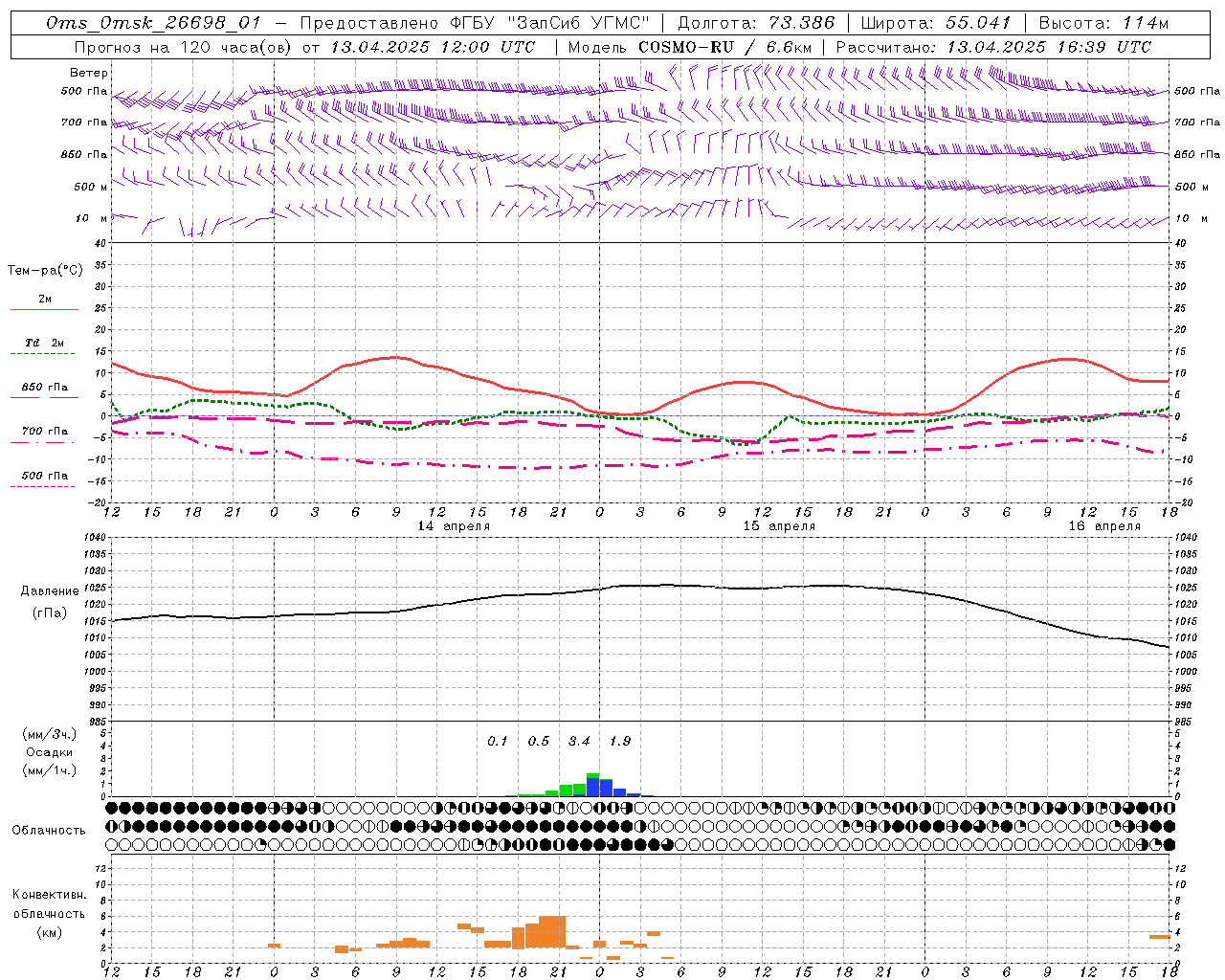
Task: Click the Облачность row label
Action: [48, 830]
